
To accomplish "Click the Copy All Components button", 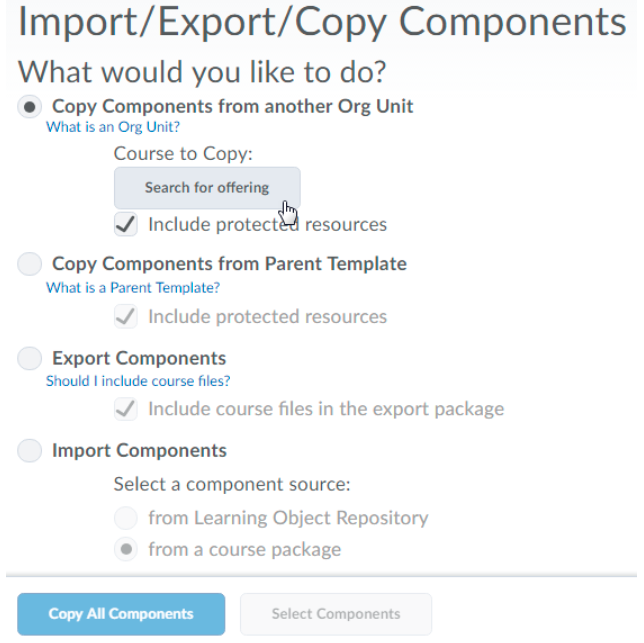I will pyautogui.click(x=121, y=614).
